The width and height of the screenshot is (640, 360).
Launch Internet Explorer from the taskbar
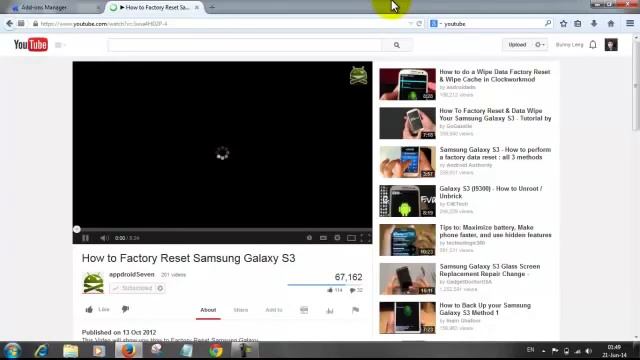[x=41, y=351]
